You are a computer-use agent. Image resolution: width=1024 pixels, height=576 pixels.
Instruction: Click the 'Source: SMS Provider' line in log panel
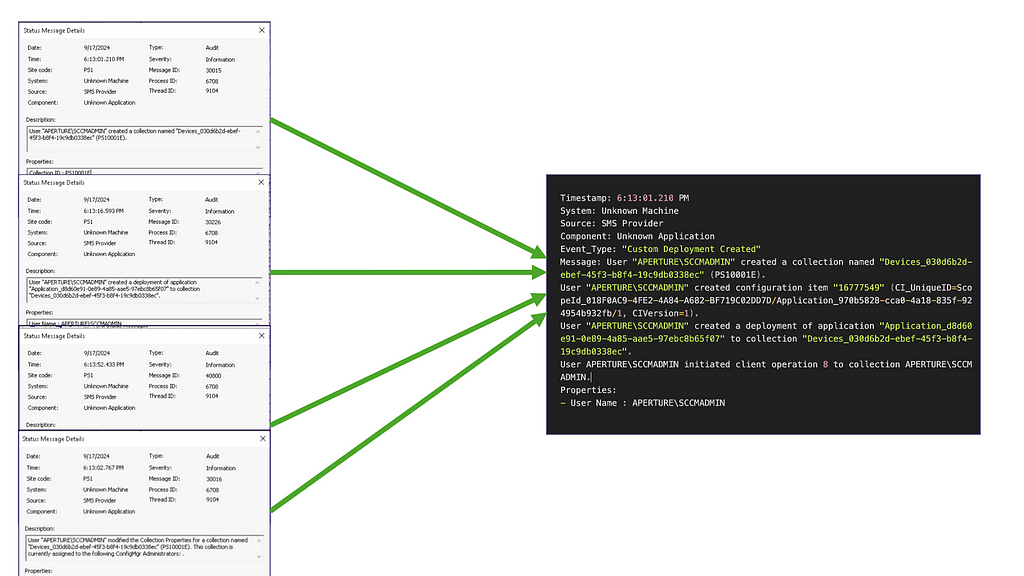point(611,223)
